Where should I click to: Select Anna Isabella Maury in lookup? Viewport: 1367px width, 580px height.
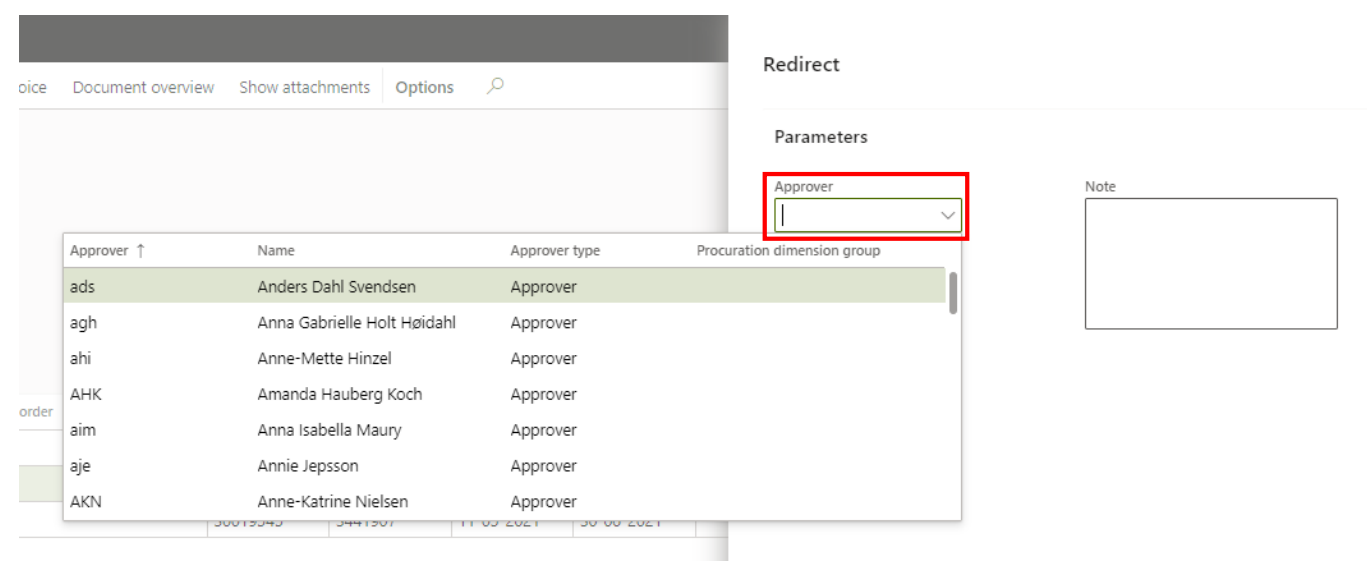click(329, 431)
